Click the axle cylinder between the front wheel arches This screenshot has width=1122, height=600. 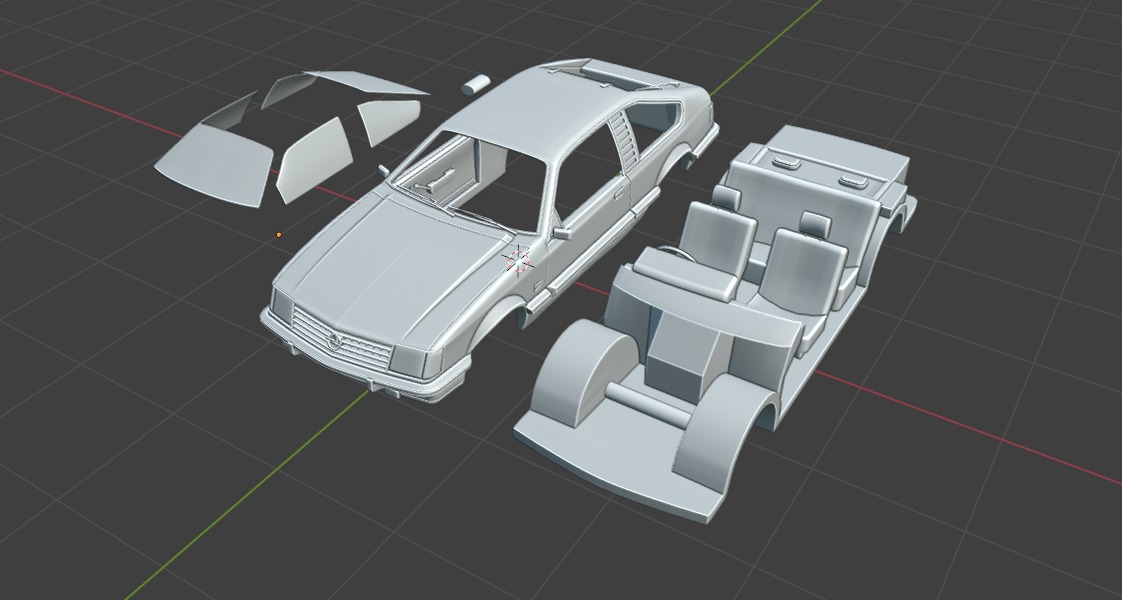[x=649, y=404]
